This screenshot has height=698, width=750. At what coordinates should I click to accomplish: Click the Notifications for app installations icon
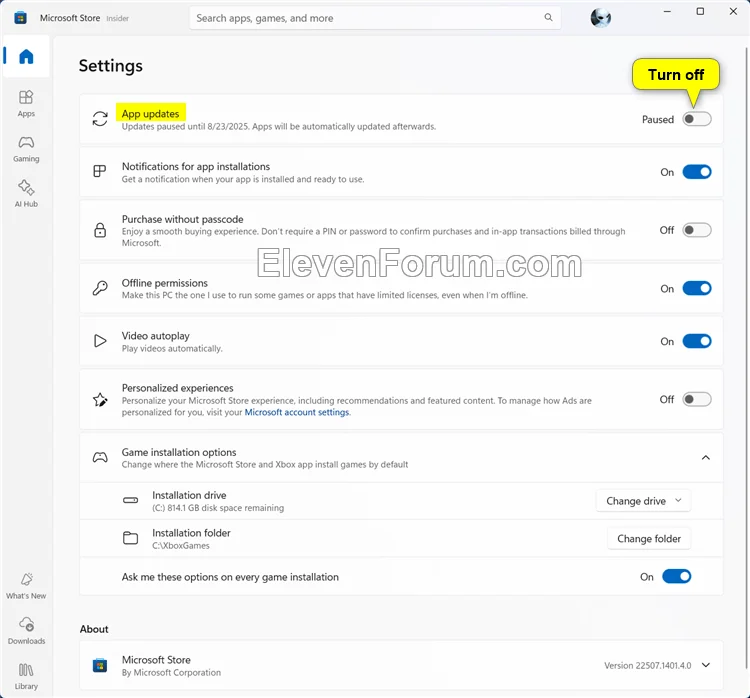click(99, 171)
